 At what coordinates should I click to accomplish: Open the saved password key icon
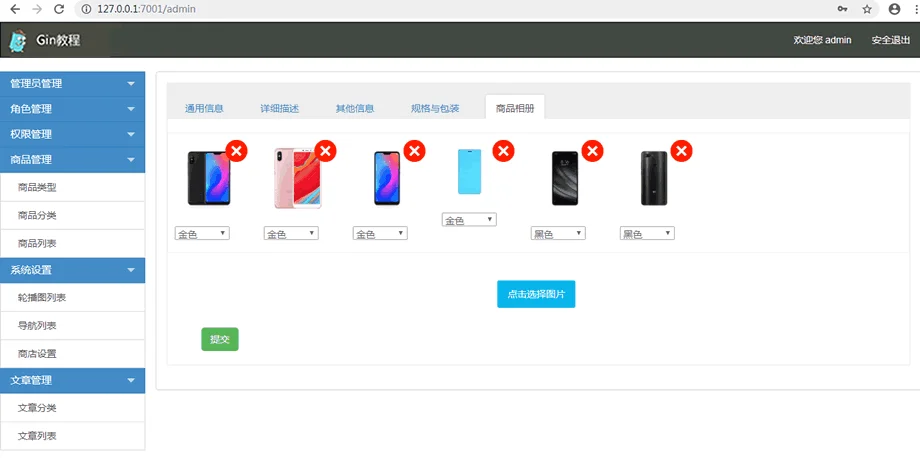[x=842, y=9]
